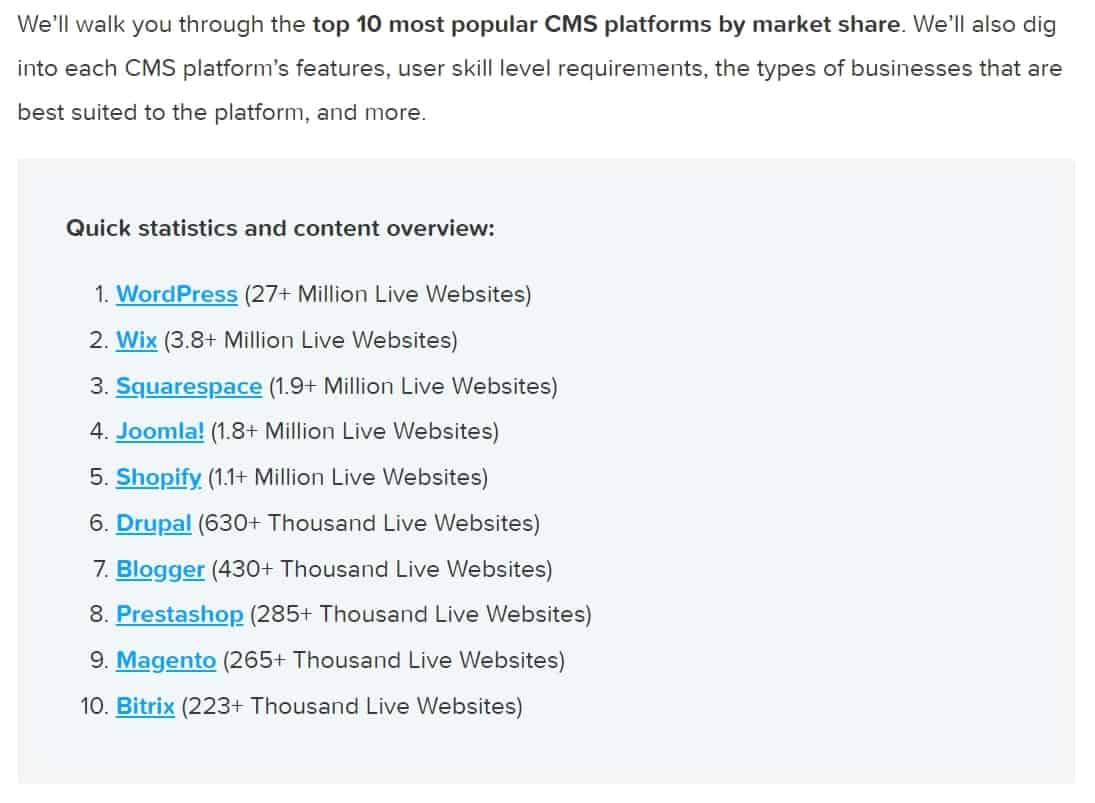Viewport: 1095px width, 803px height.
Task: Click the '265+ Thousand Live Websites' text
Action: click(x=394, y=661)
